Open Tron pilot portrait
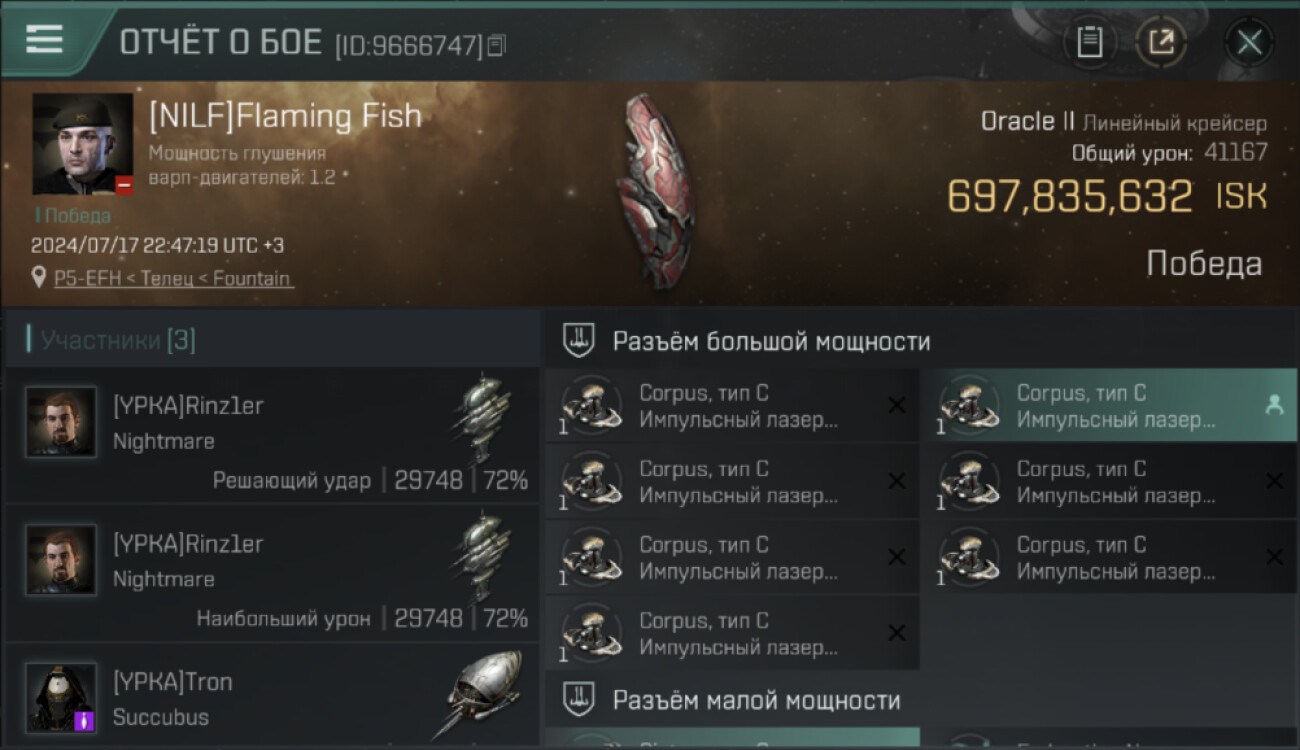This screenshot has width=1300, height=750. coord(61,697)
